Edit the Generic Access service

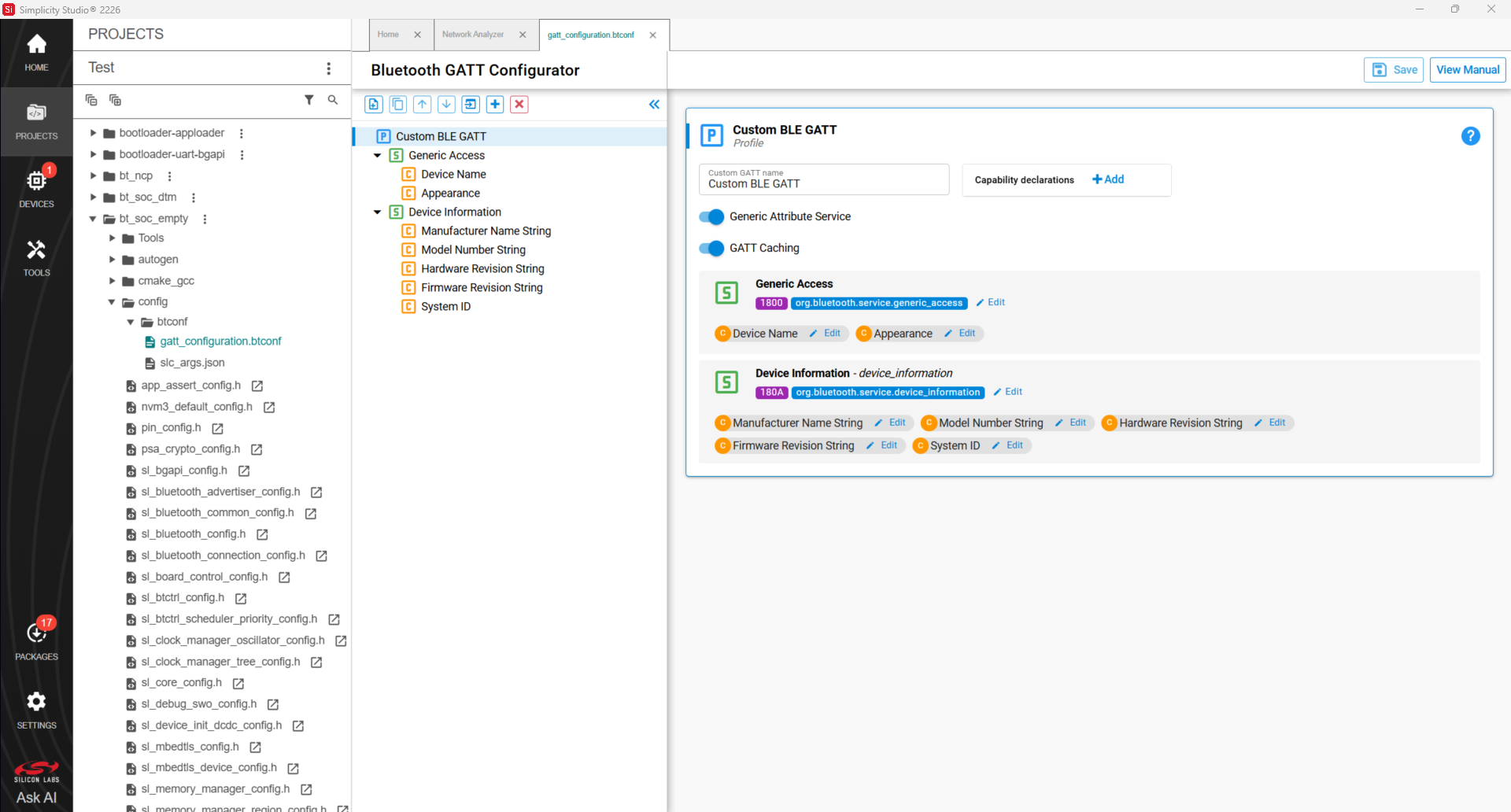(991, 303)
